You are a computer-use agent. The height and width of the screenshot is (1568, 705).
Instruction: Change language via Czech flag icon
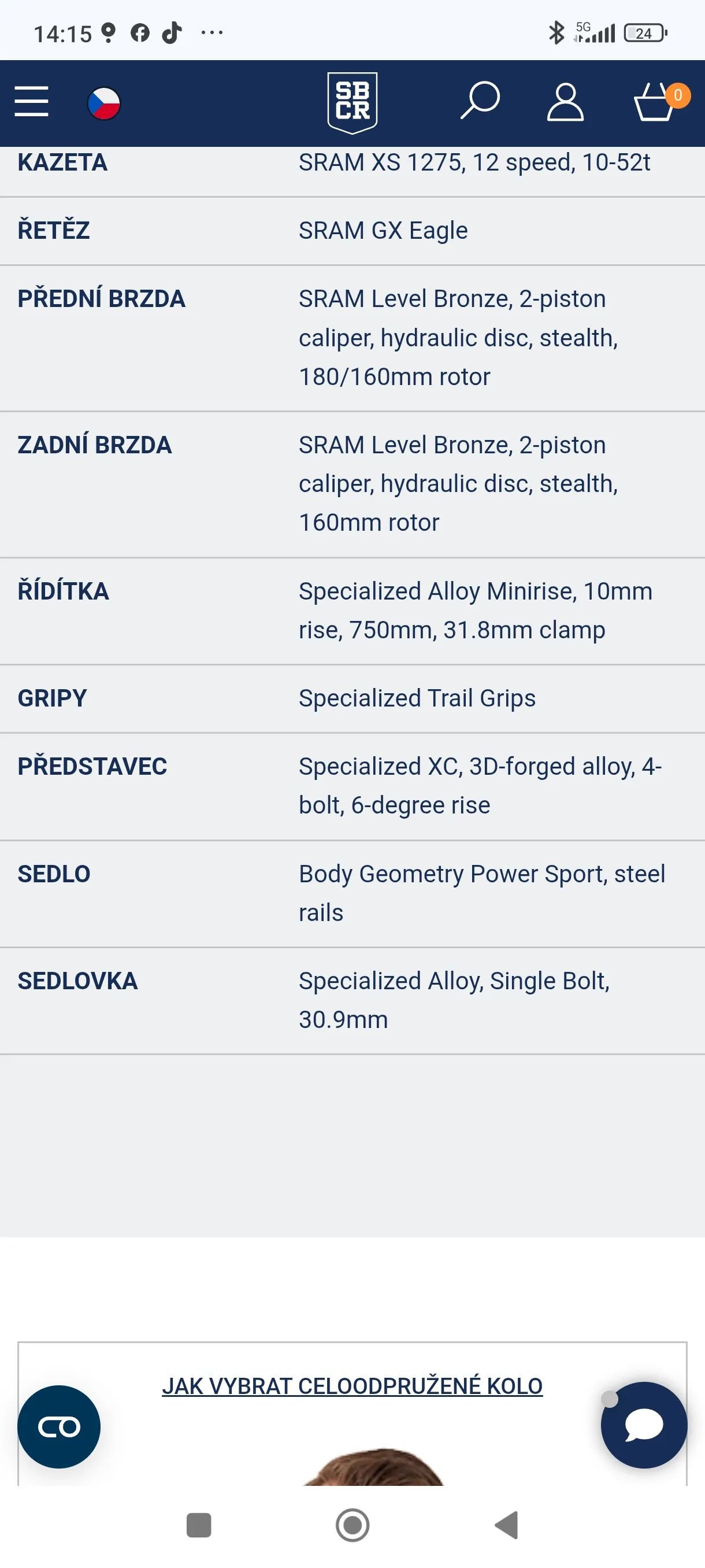point(104,103)
